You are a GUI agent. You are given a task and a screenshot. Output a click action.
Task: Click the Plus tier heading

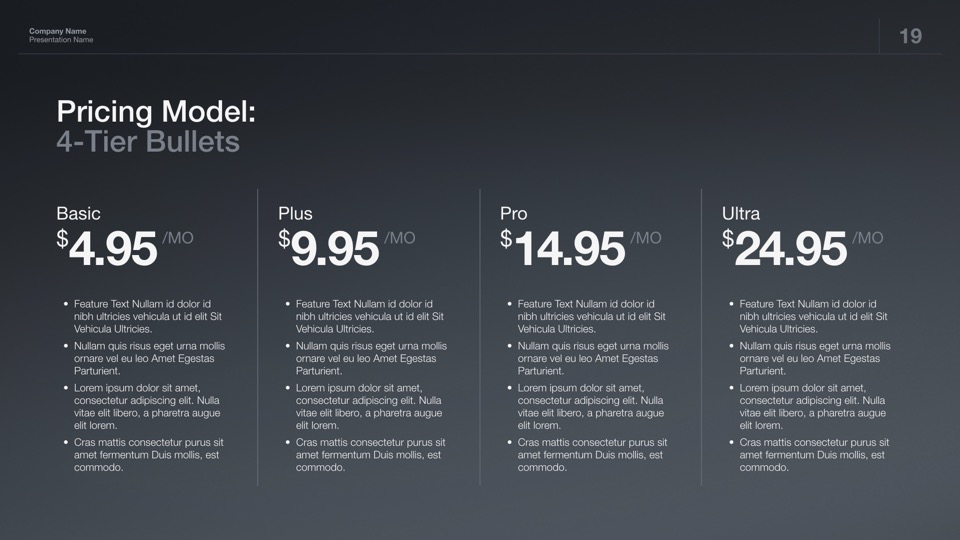(295, 213)
